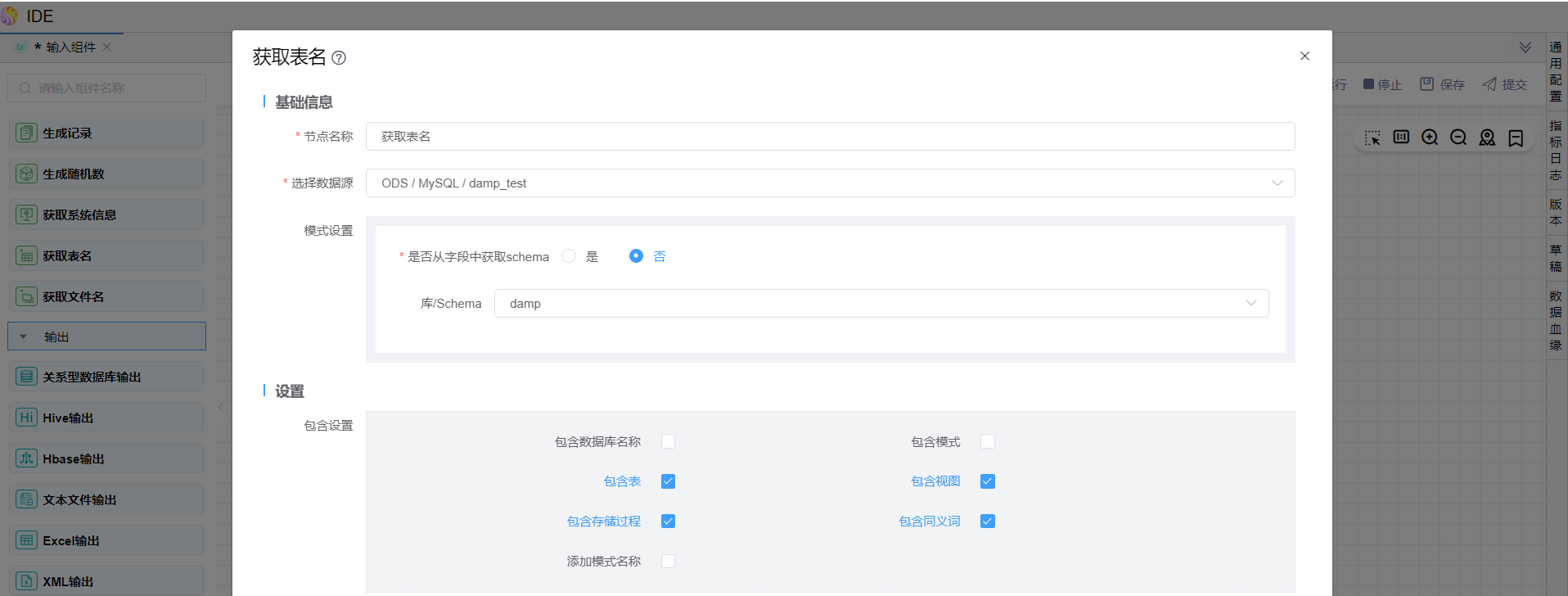Close the 获取表名 dialog
Viewport: 1568px width, 596px height.
1304,56
